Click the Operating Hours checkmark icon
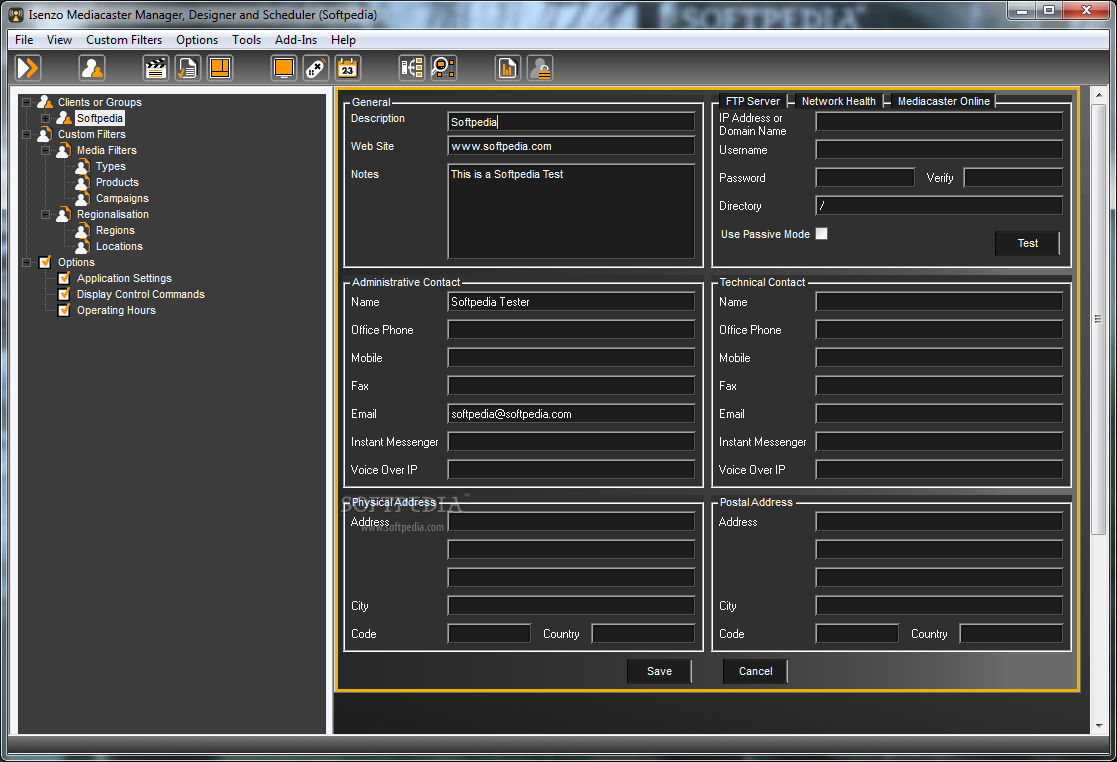Screen dimensions: 1117x762 click(64, 310)
